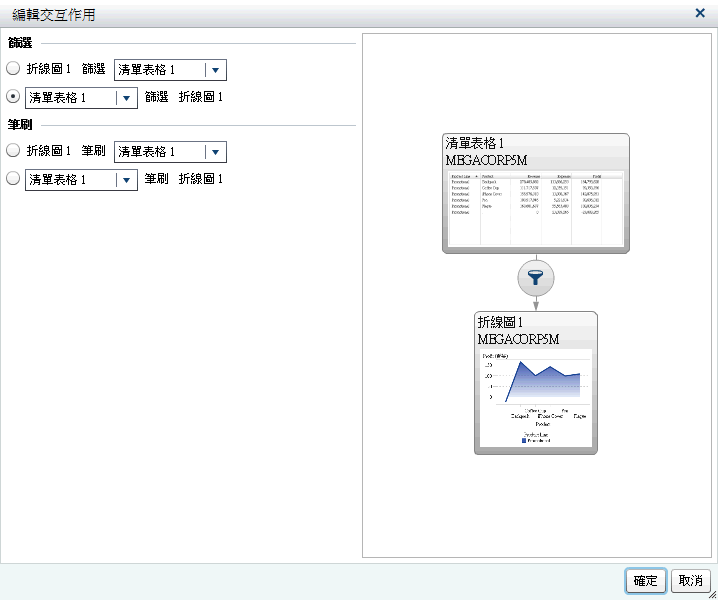
Task: Click the 清單表格 1 node title header
Action: pyautogui.click(x=536, y=151)
